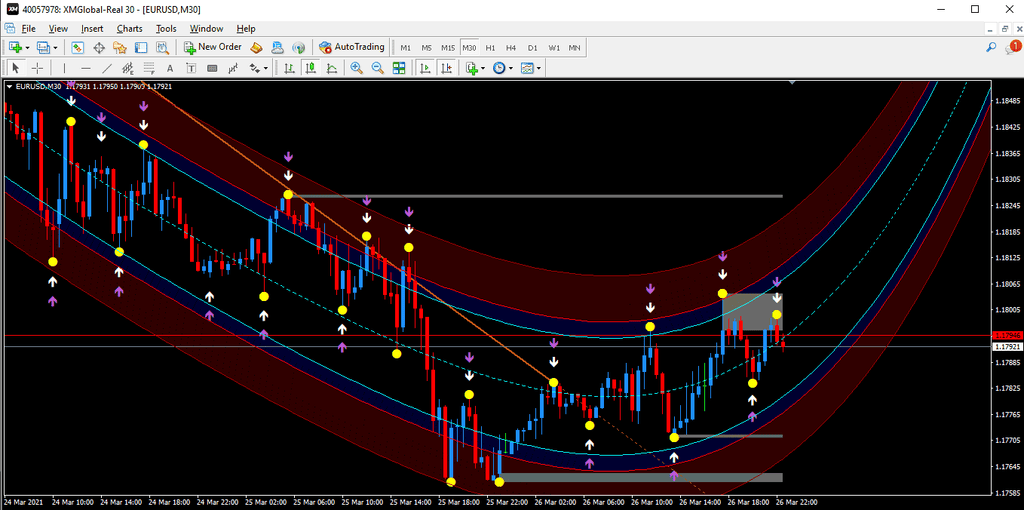Expand the Indicators dropdown arrow
Viewport: 1024px width, 510px height.
point(483,68)
